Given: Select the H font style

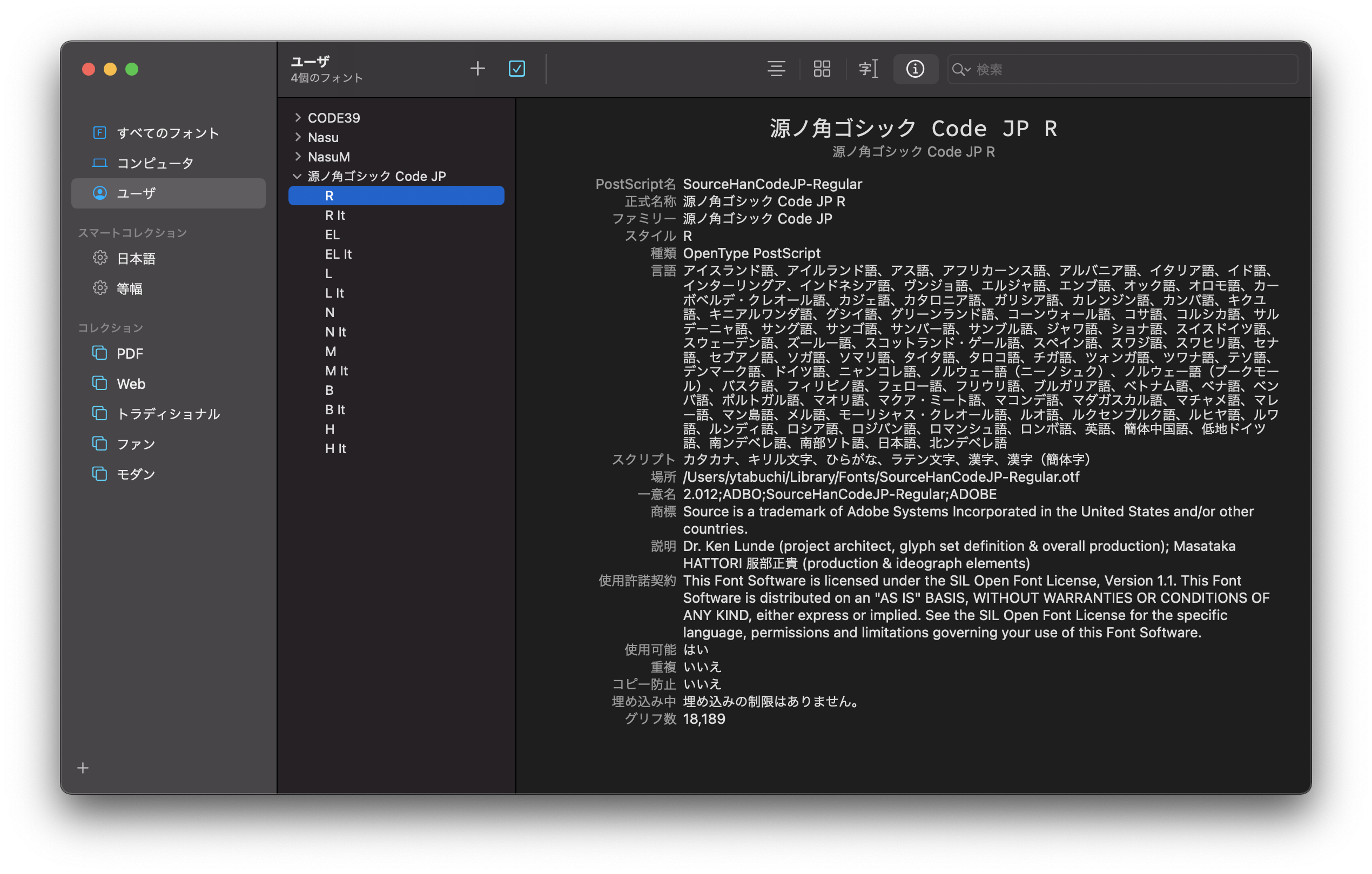Looking at the screenshot, I should pyautogui.click(x=396, y=428).
